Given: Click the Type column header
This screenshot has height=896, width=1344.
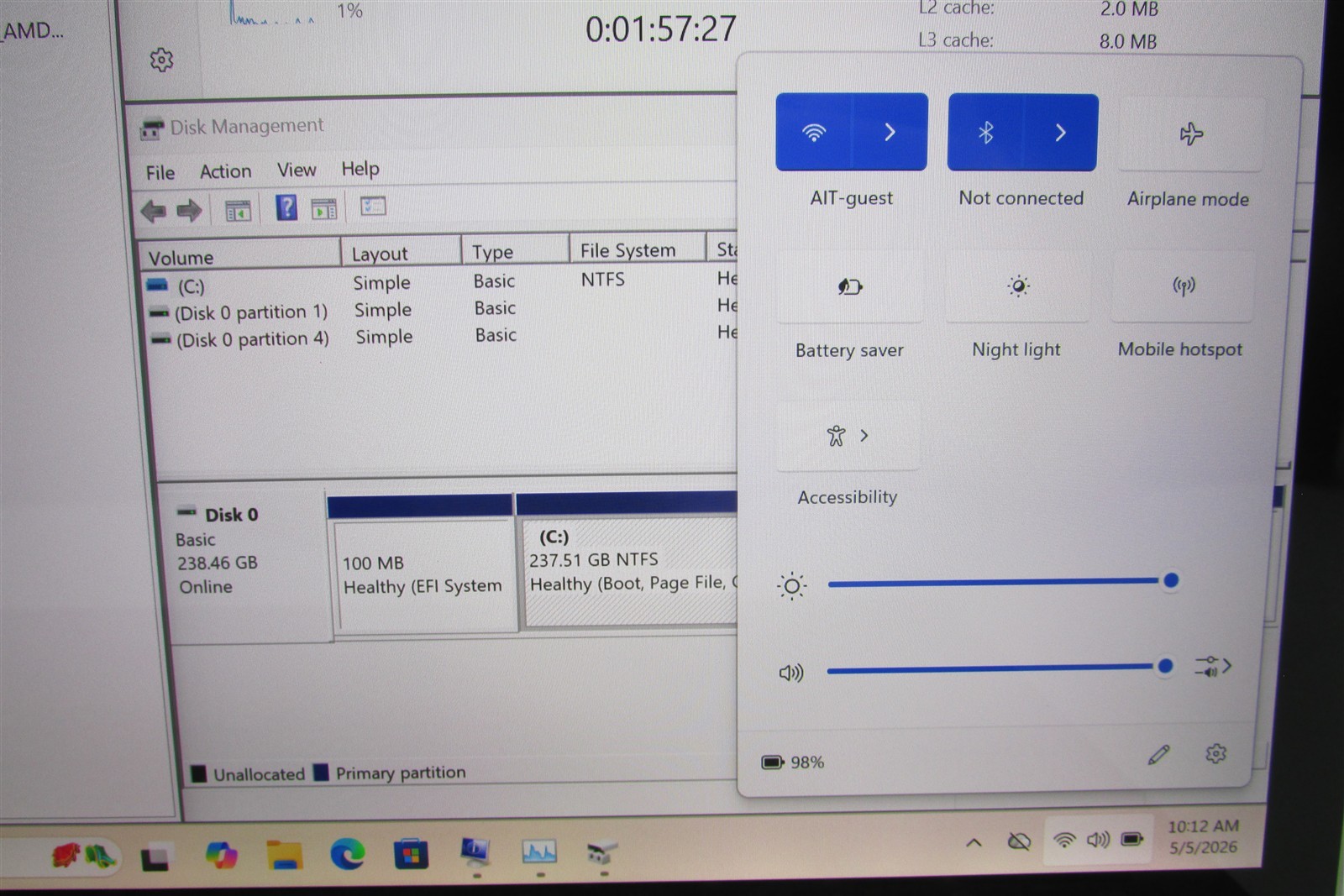Looking at the screenshot, I should pos(515,251).
